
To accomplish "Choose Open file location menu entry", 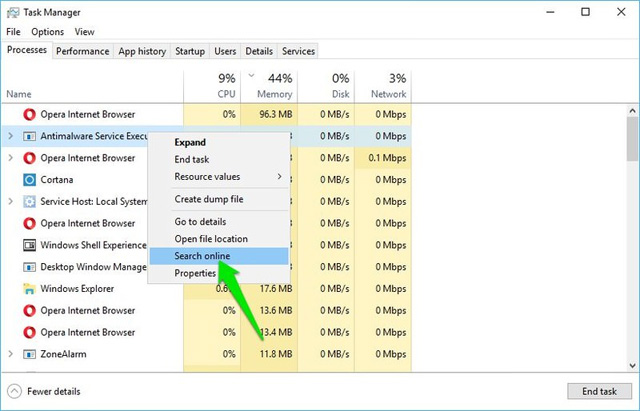I will click(x=219, y=239).
